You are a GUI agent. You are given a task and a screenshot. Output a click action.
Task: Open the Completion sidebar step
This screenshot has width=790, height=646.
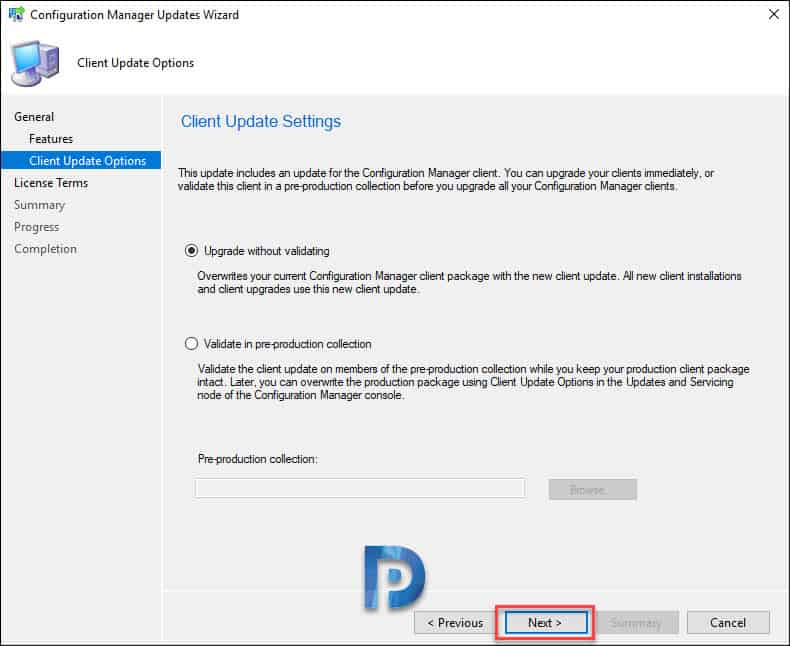45,249
